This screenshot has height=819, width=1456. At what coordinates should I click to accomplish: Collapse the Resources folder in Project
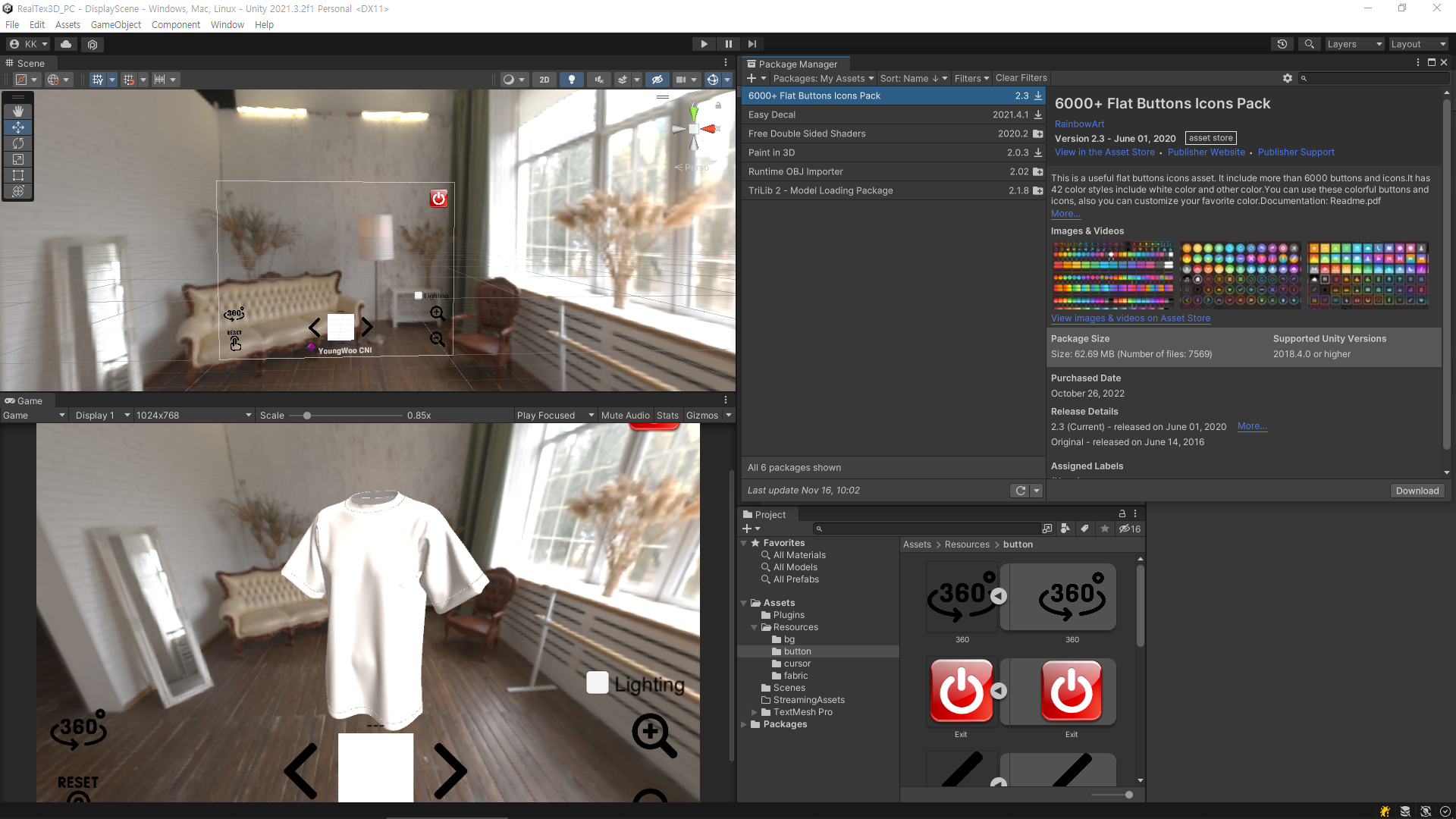coord(754,627)
